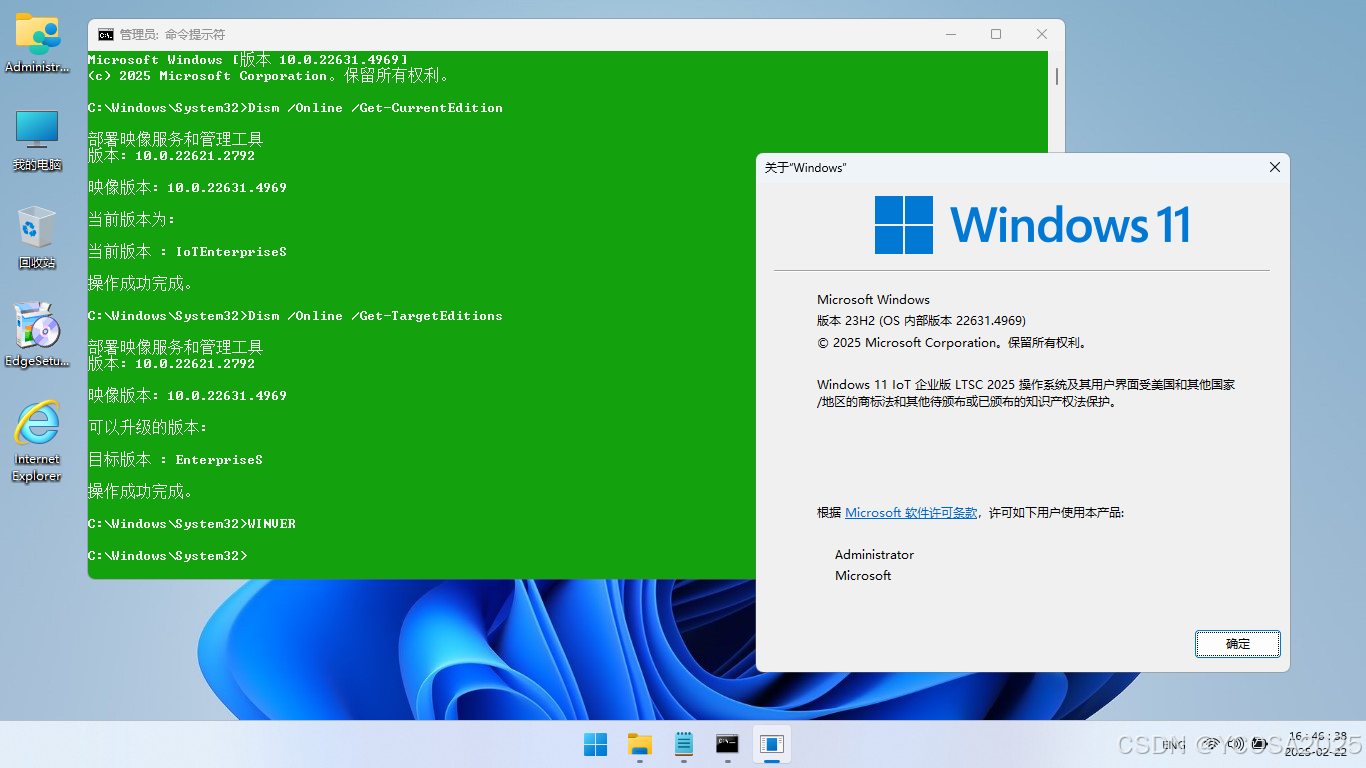Open the Microsoft 软件许可条款 link

(911, 512)
